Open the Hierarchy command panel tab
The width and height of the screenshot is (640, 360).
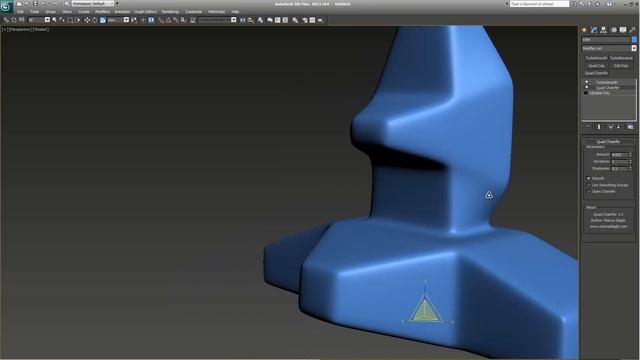coord(603,30)
